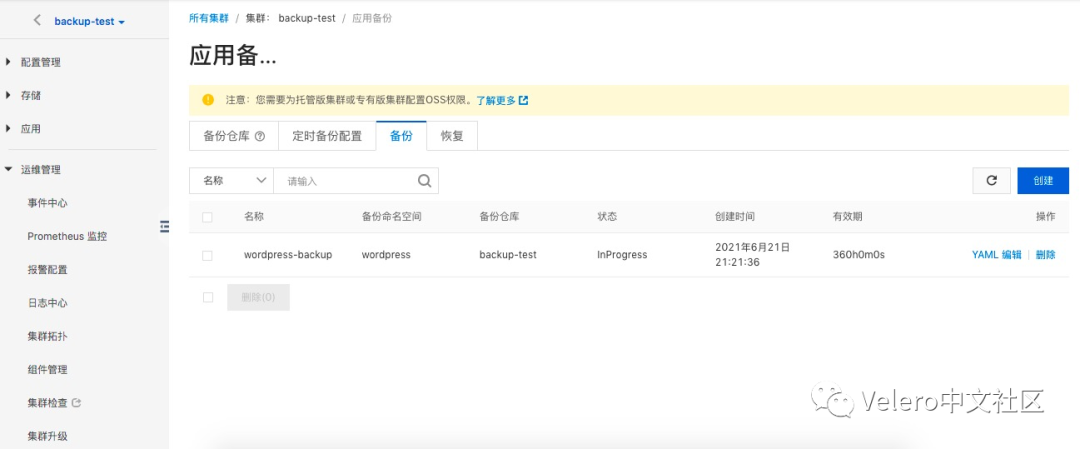The width and height of the screenshot is (1080, 449).
Task: Switch to the 恢复 tab
Action: 452,136
